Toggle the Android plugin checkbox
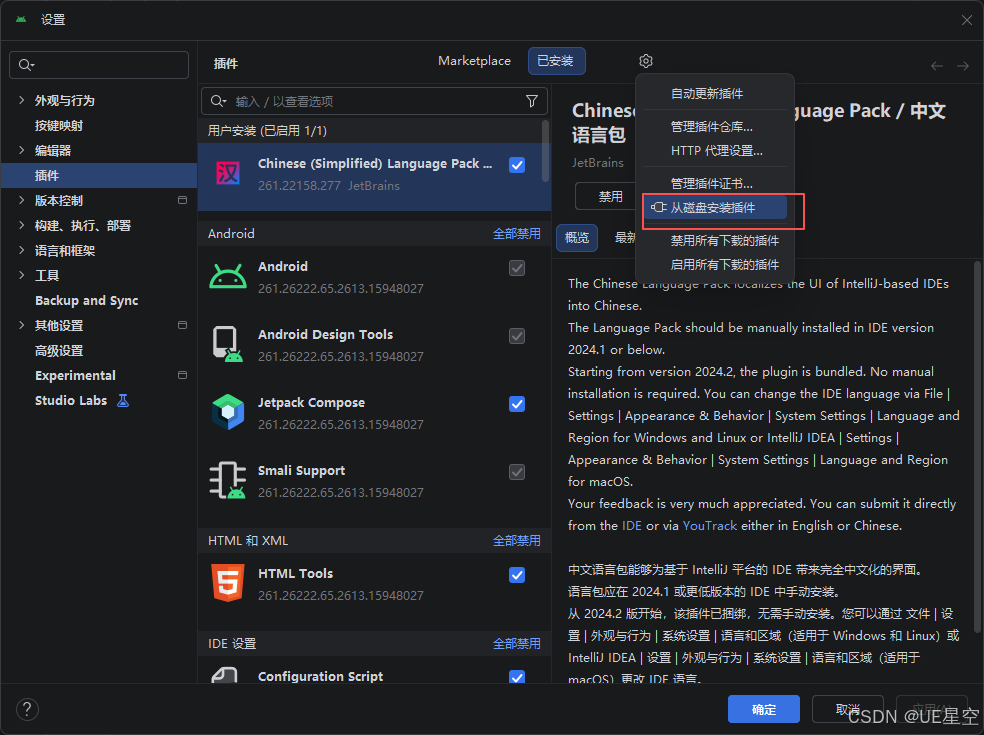The image size is (984, 735). [x=517, y=268]
